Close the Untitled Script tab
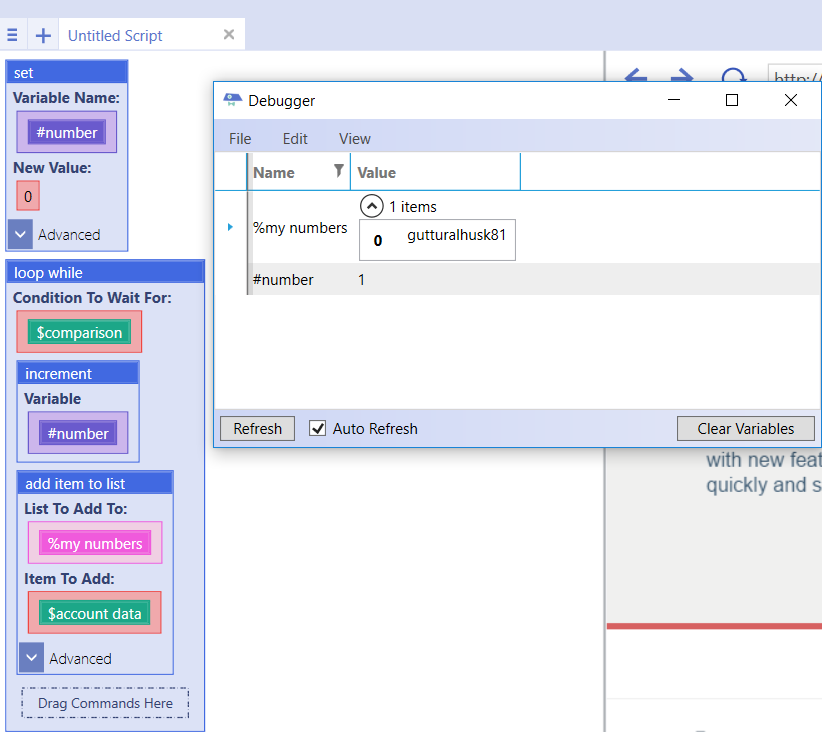Screen dimensions: 822x732 coord(229,35)
